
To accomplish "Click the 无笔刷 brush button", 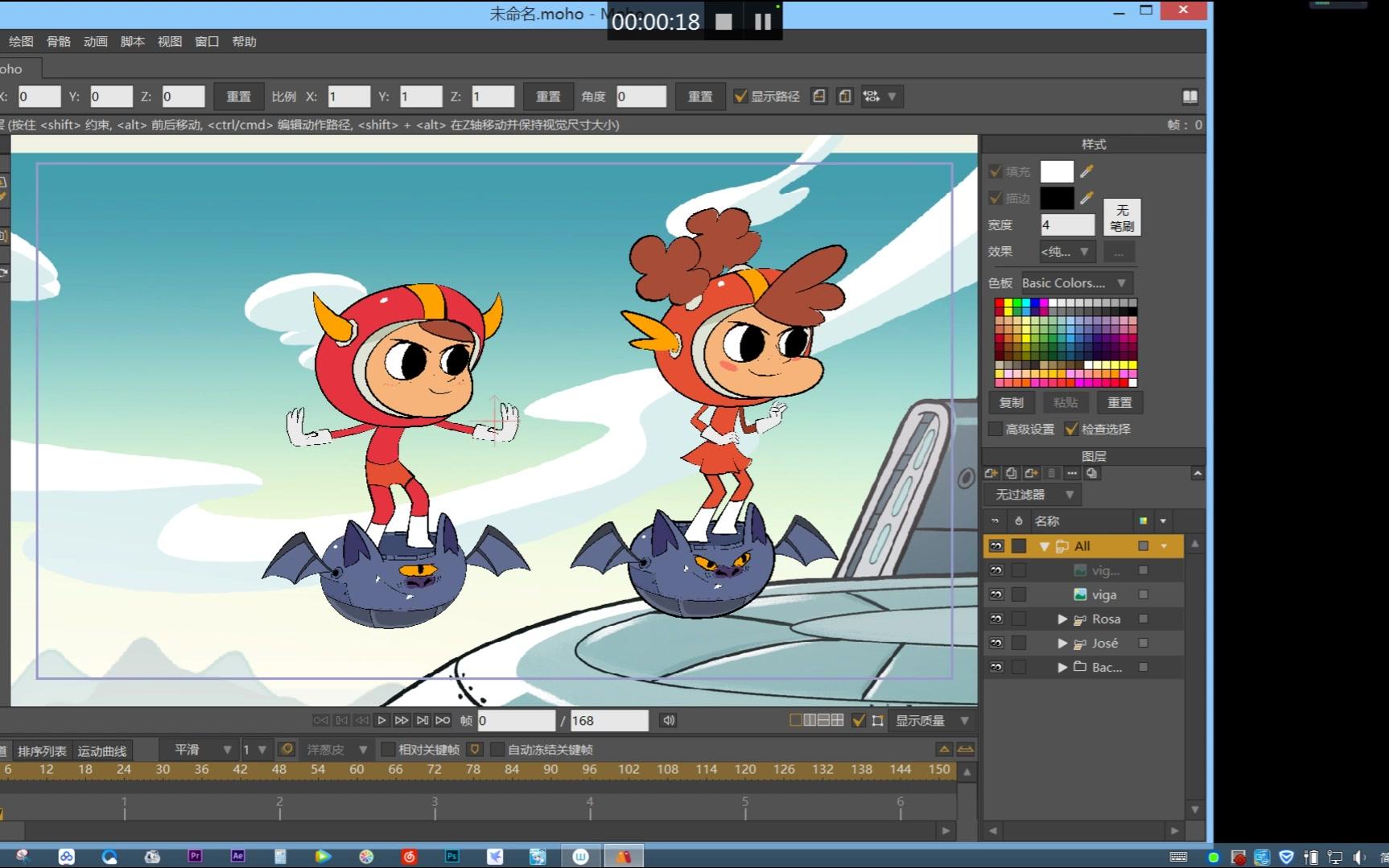I will (1122, 217).
